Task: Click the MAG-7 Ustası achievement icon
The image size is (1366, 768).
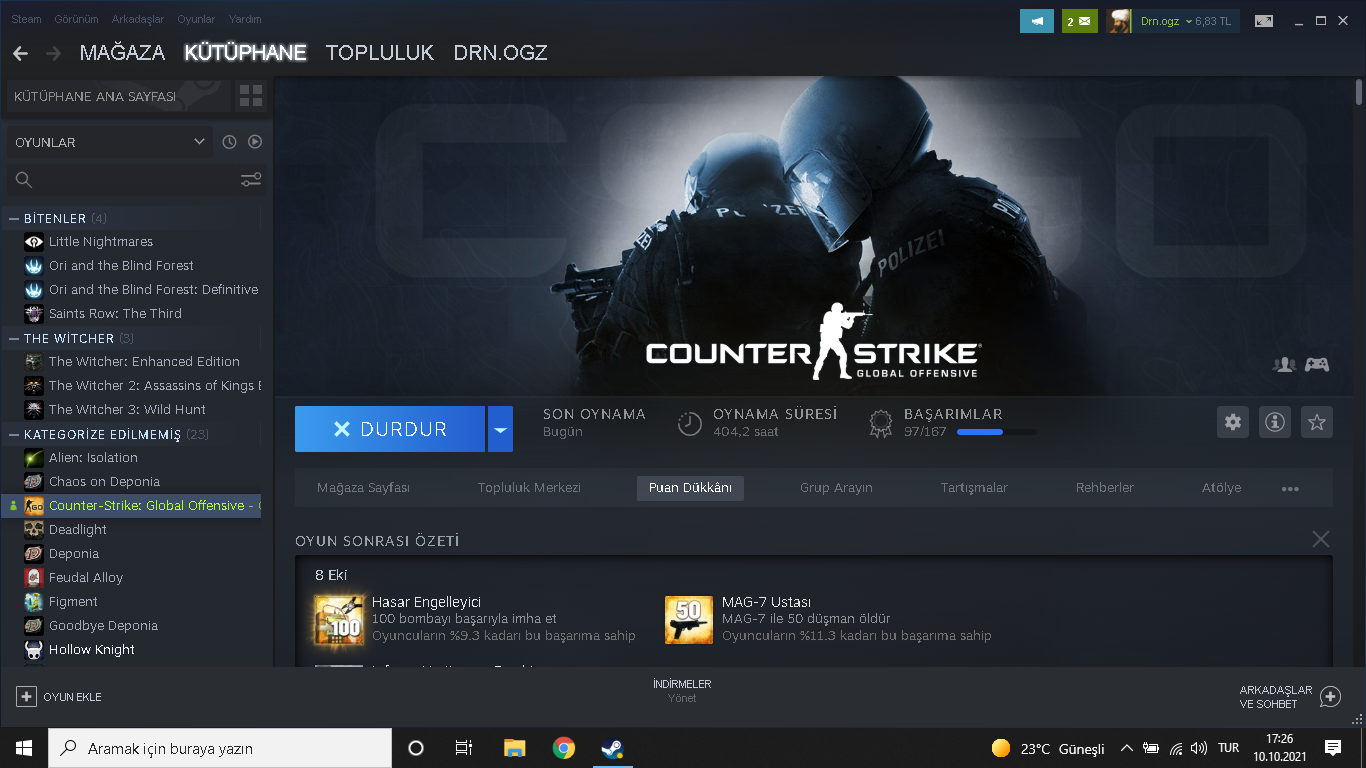Action: [x=689, y=619]
